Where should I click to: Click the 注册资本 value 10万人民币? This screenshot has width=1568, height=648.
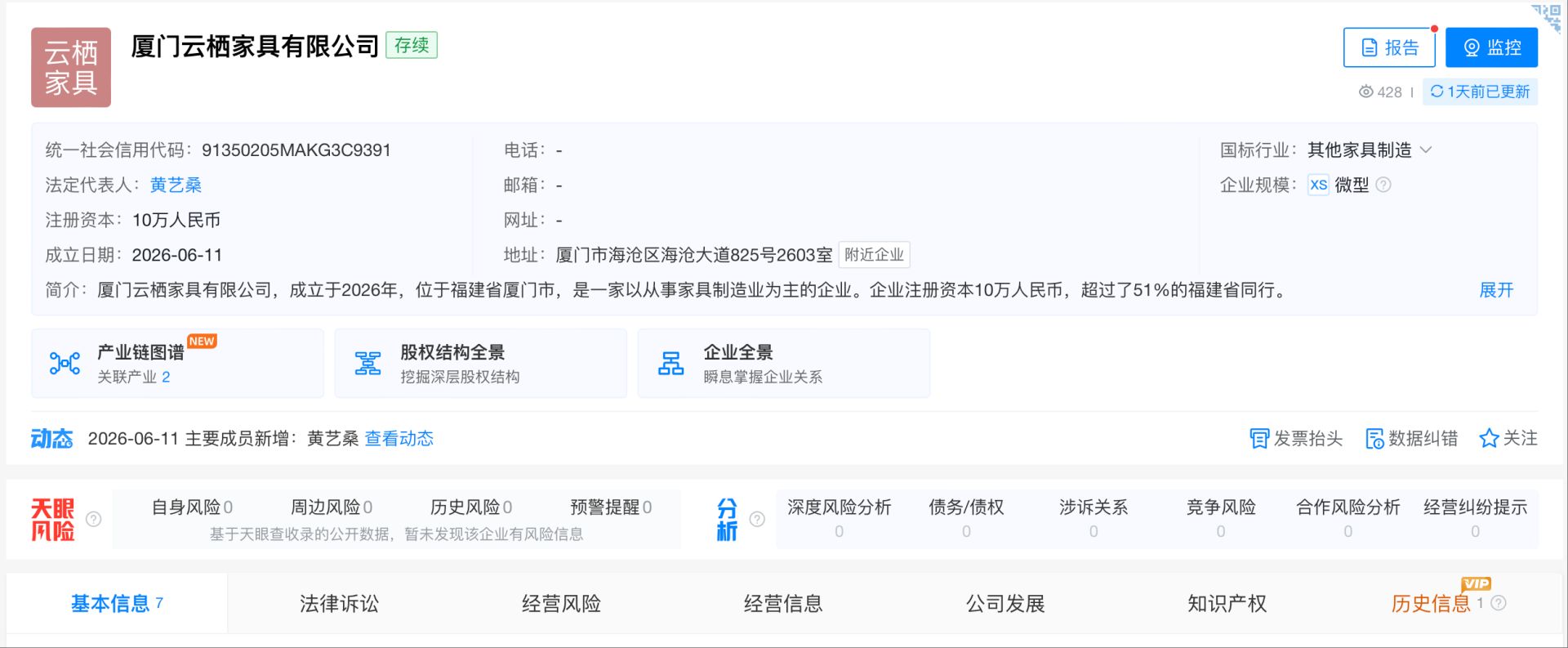pyautogui.click(x=176, y=220)
